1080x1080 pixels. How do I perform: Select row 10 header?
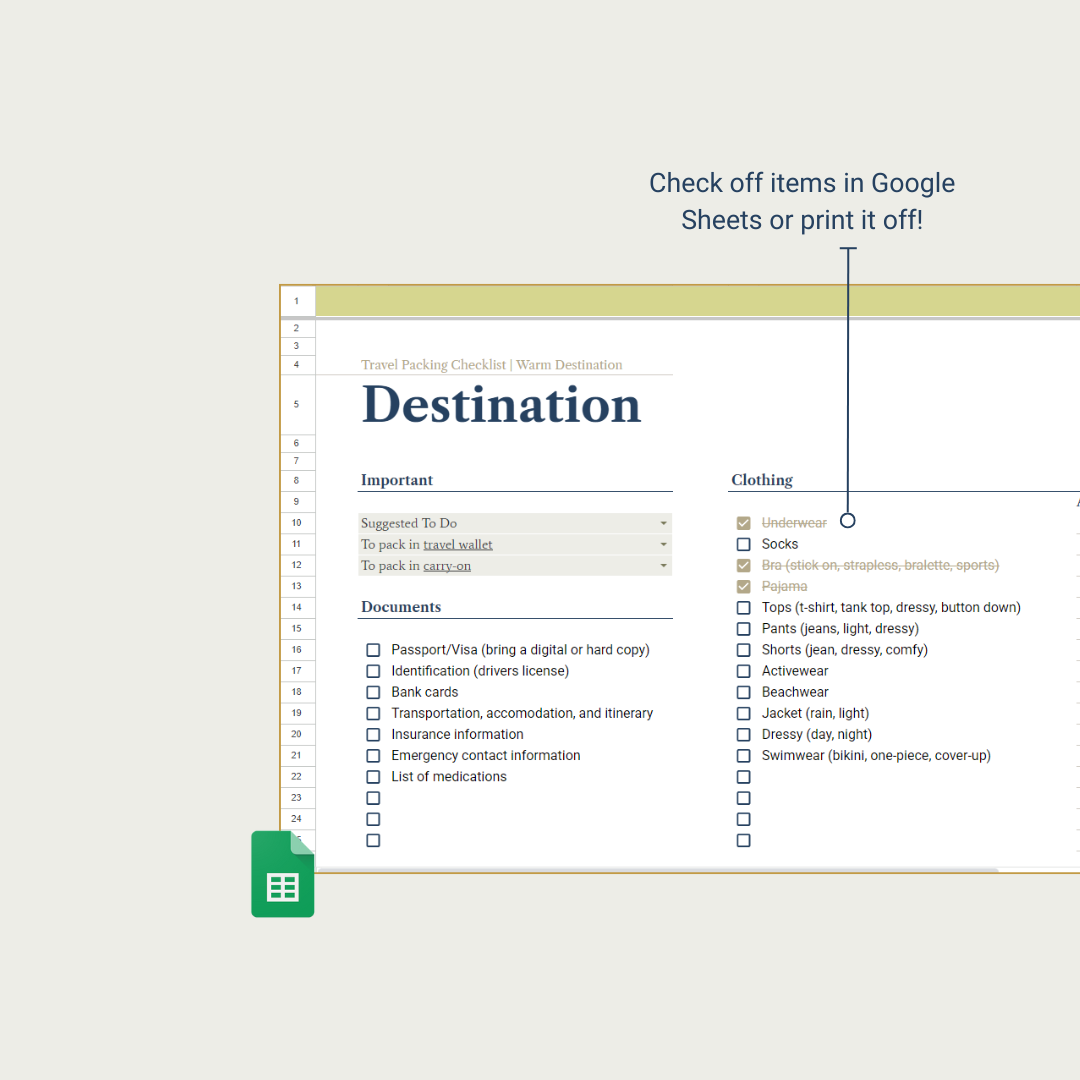297,523
